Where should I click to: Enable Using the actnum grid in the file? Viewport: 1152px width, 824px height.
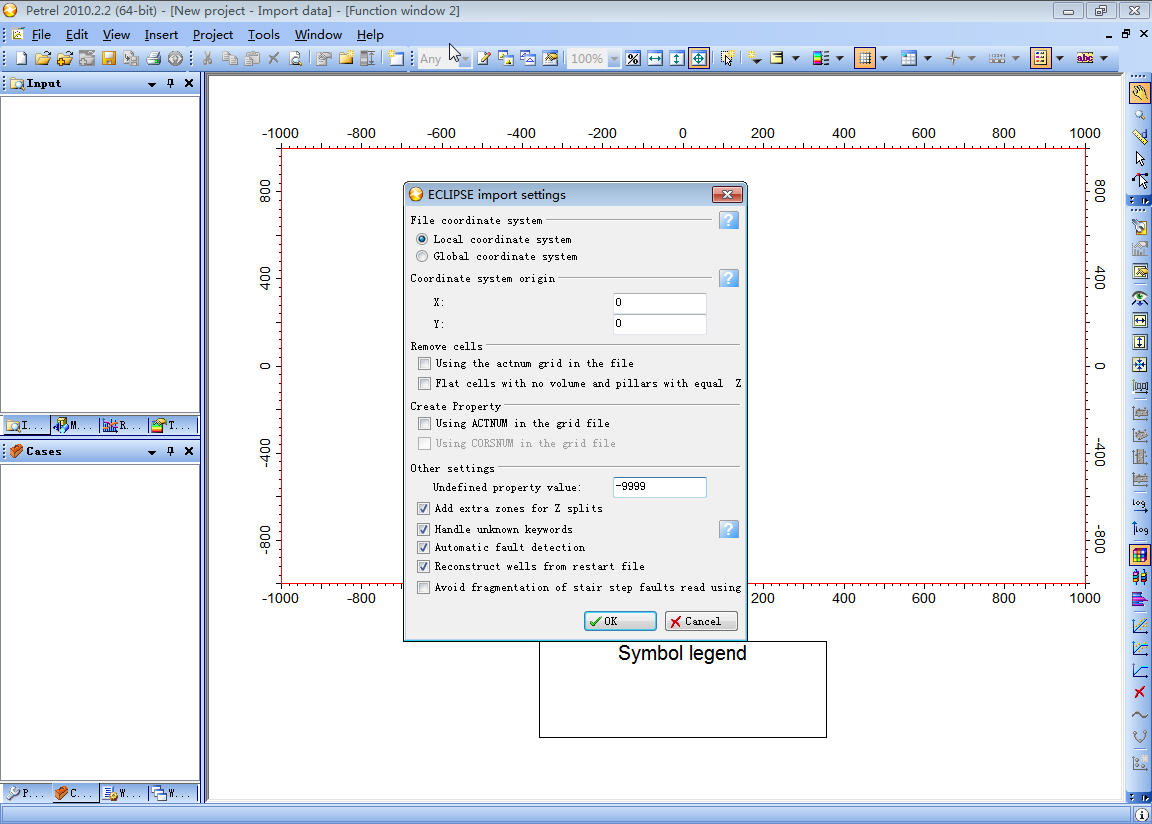pyautogui.click(x=424, y=364)
